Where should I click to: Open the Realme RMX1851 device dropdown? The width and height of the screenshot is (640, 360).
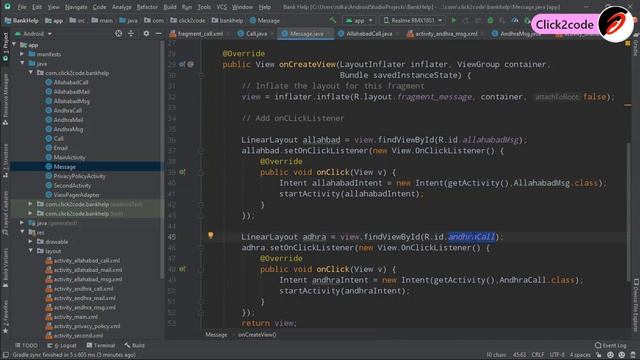point(413,20)
